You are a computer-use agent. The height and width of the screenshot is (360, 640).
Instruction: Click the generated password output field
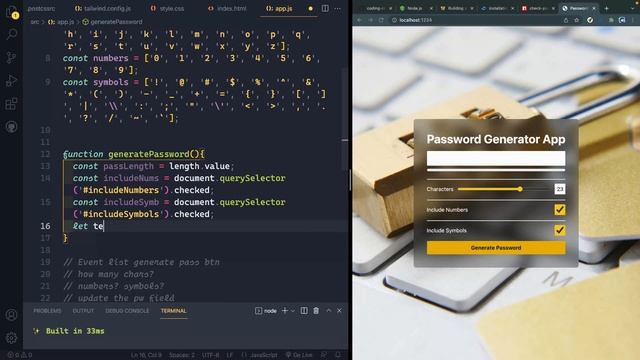496,158
